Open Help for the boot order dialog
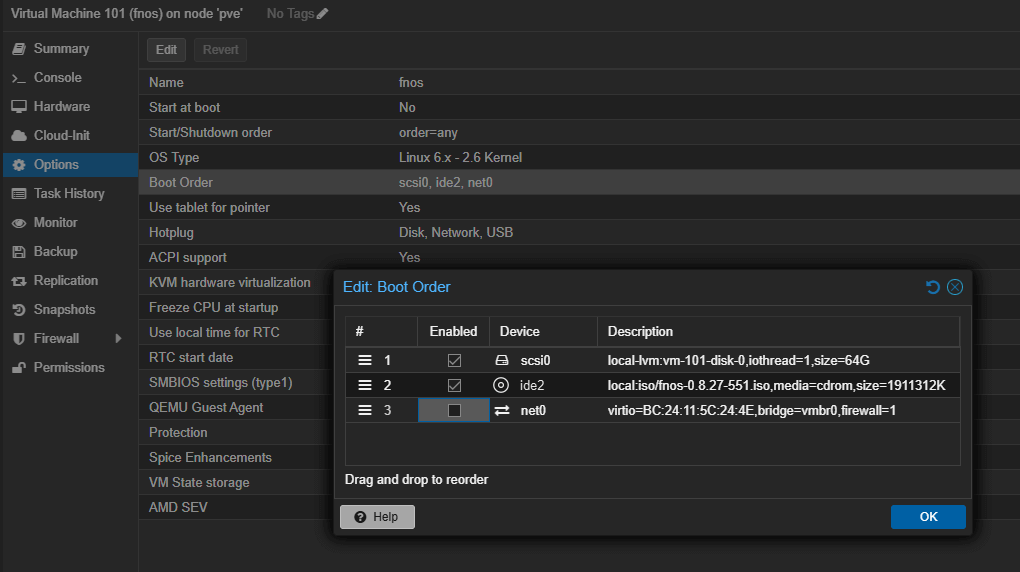Screen dimensions: 1020x572 pos(377,517)
